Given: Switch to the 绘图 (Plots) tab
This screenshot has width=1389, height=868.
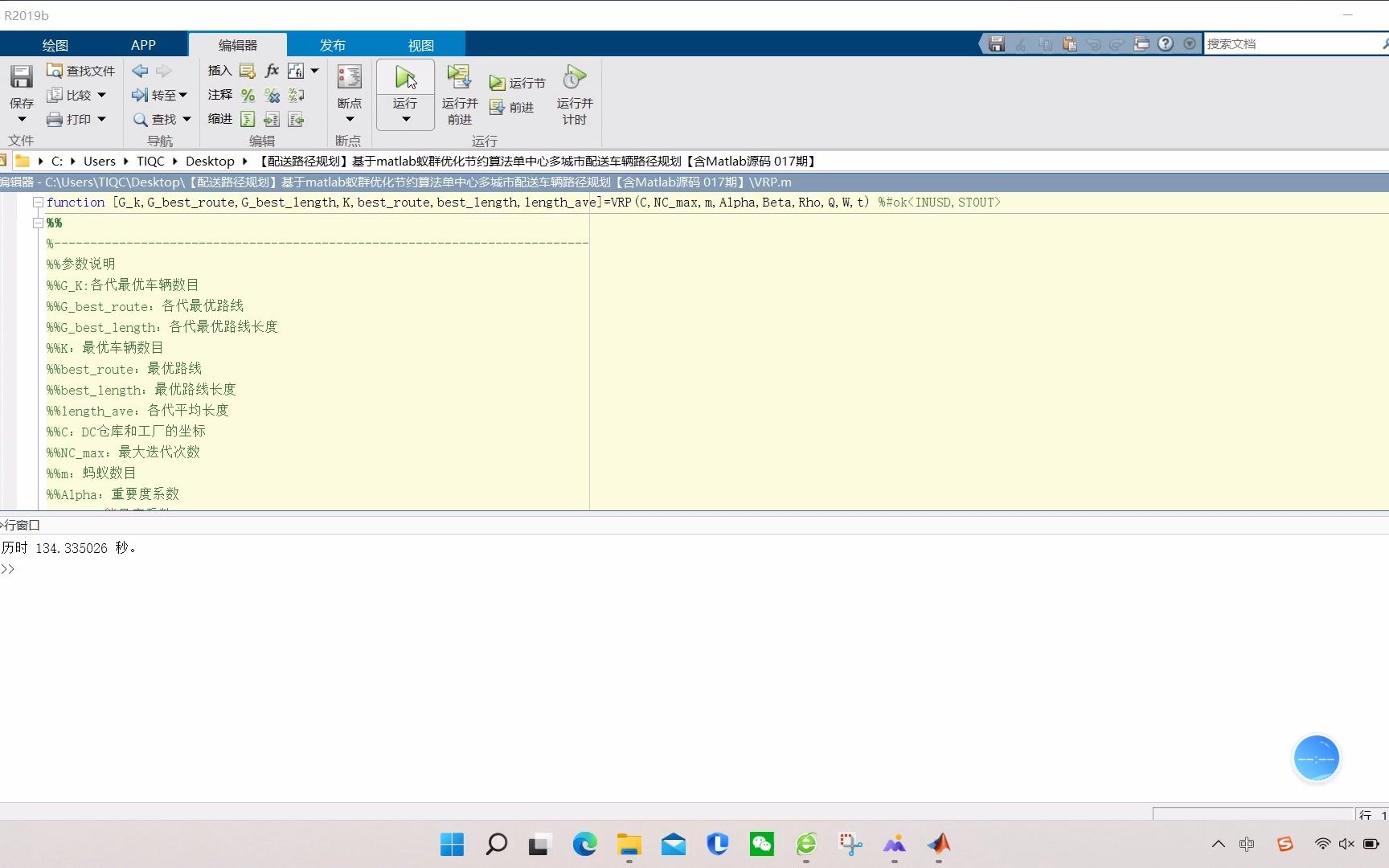Looking at the screenshot, I should (x=55, y=45).
